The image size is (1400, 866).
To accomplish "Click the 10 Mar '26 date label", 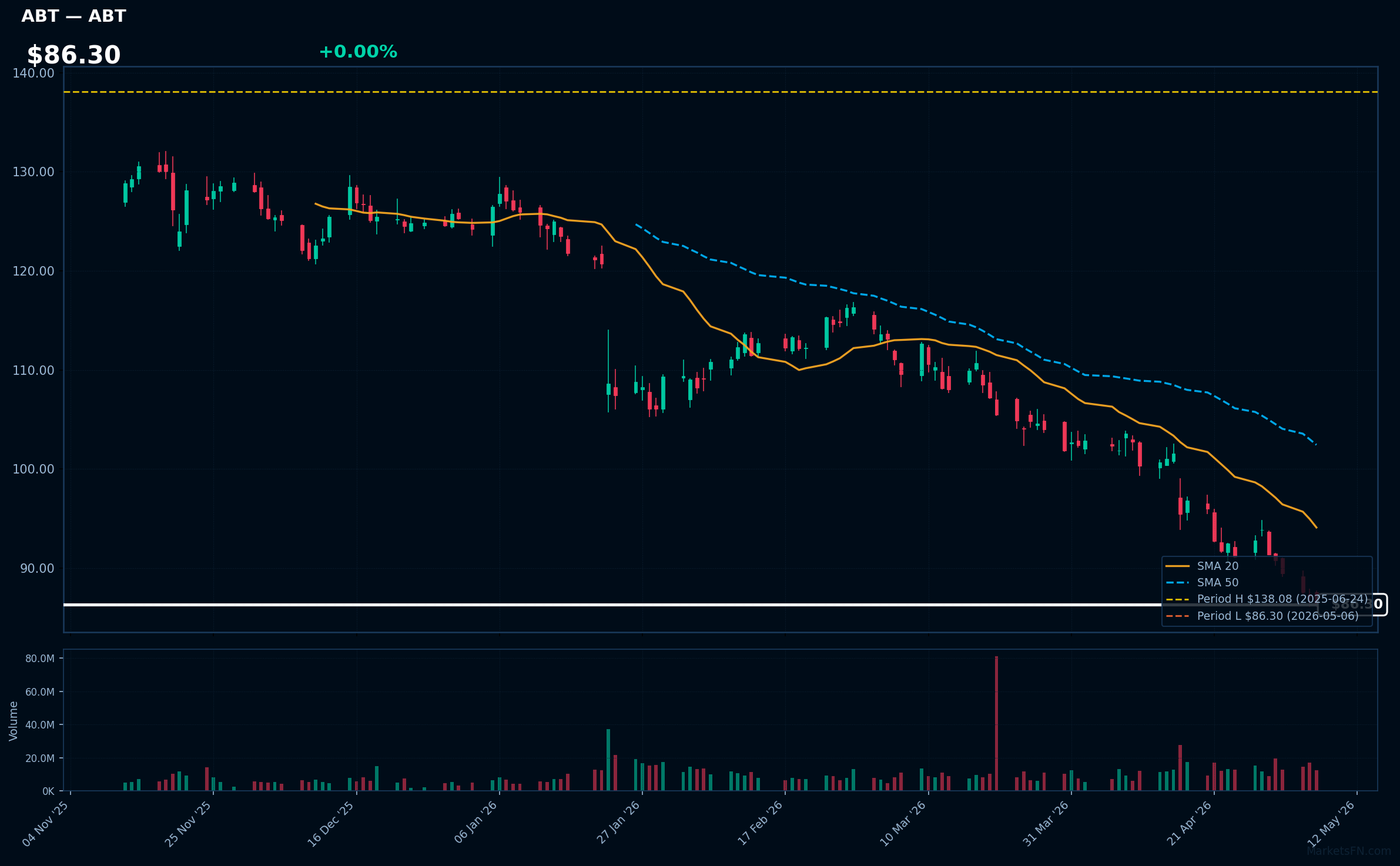I will pos(903,823).
